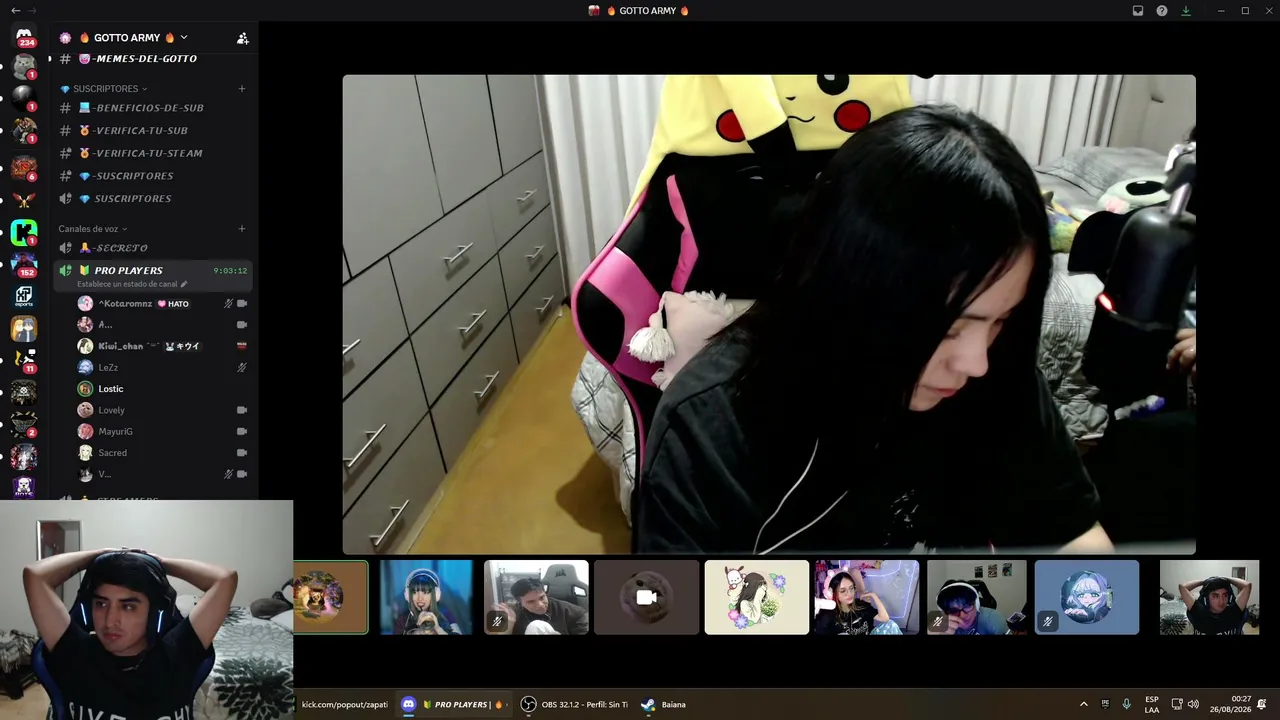Open Steam Baiana window from taskbar

[664, 705]
